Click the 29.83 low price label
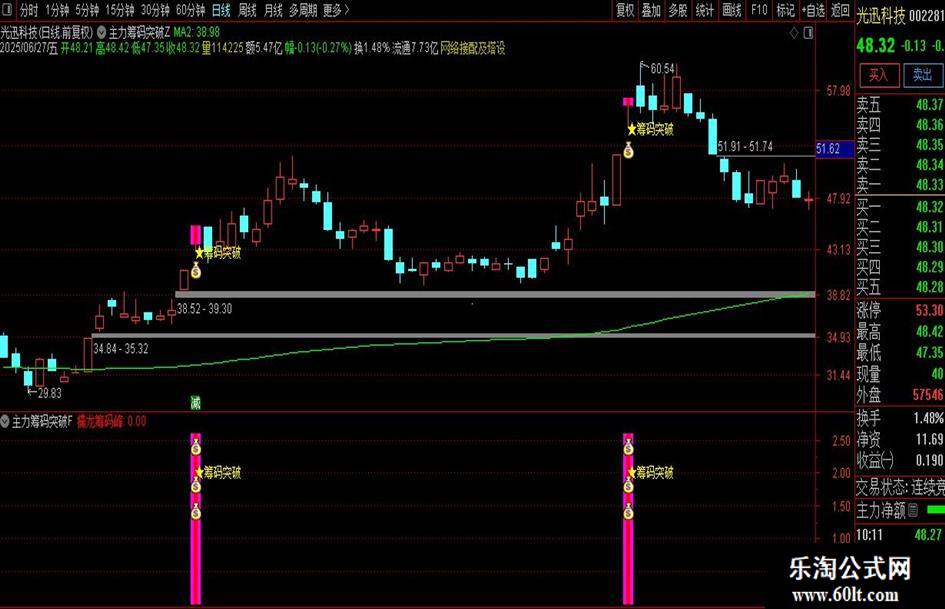945x609 pixels. [49, 393]
